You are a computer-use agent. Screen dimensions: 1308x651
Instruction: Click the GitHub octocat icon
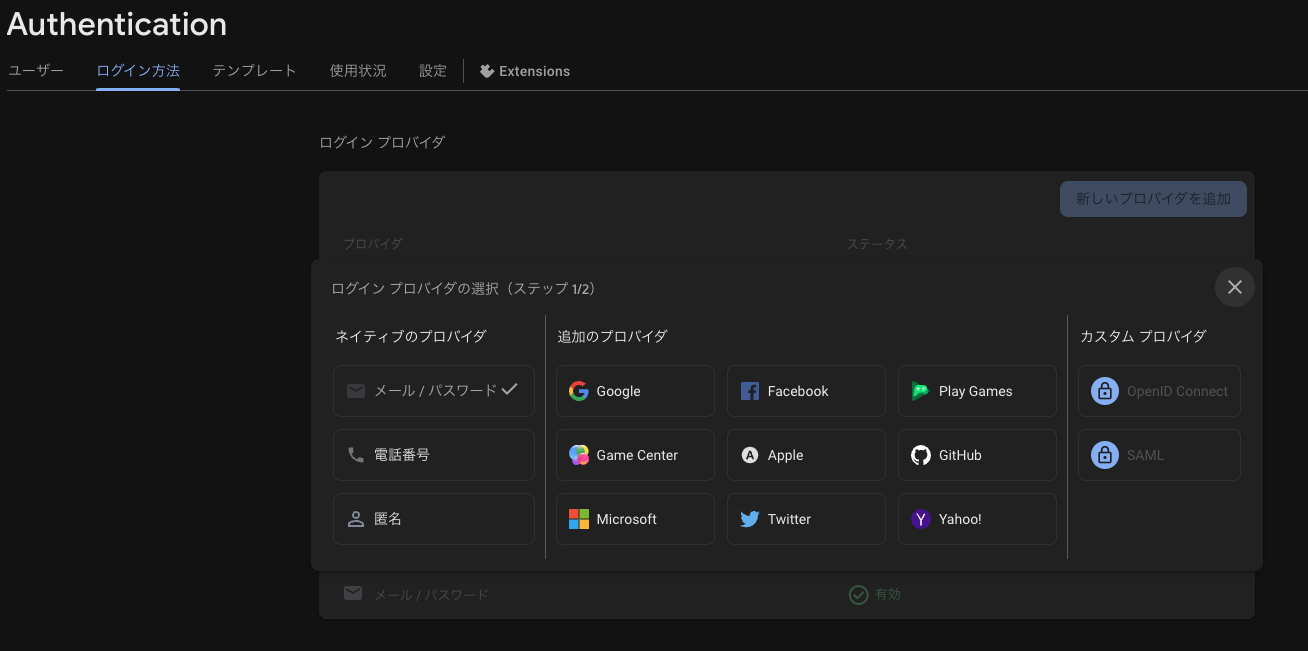pyautogui.click(x=921, y=455)
